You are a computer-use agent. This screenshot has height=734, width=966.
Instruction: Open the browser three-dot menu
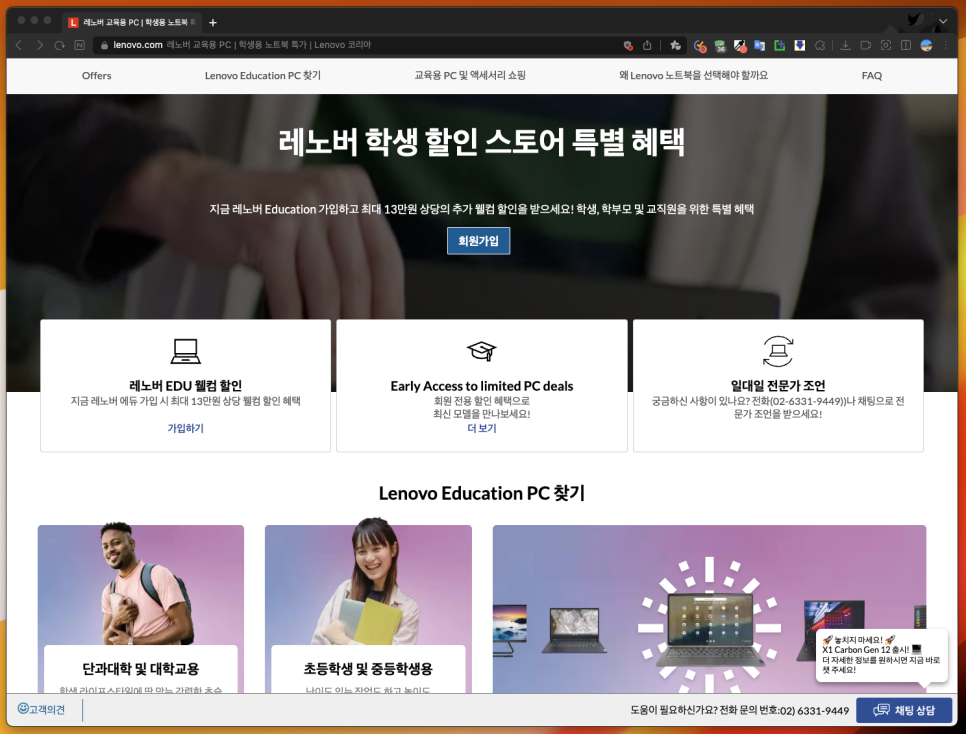pyautogui.click(x=946, y=46)
